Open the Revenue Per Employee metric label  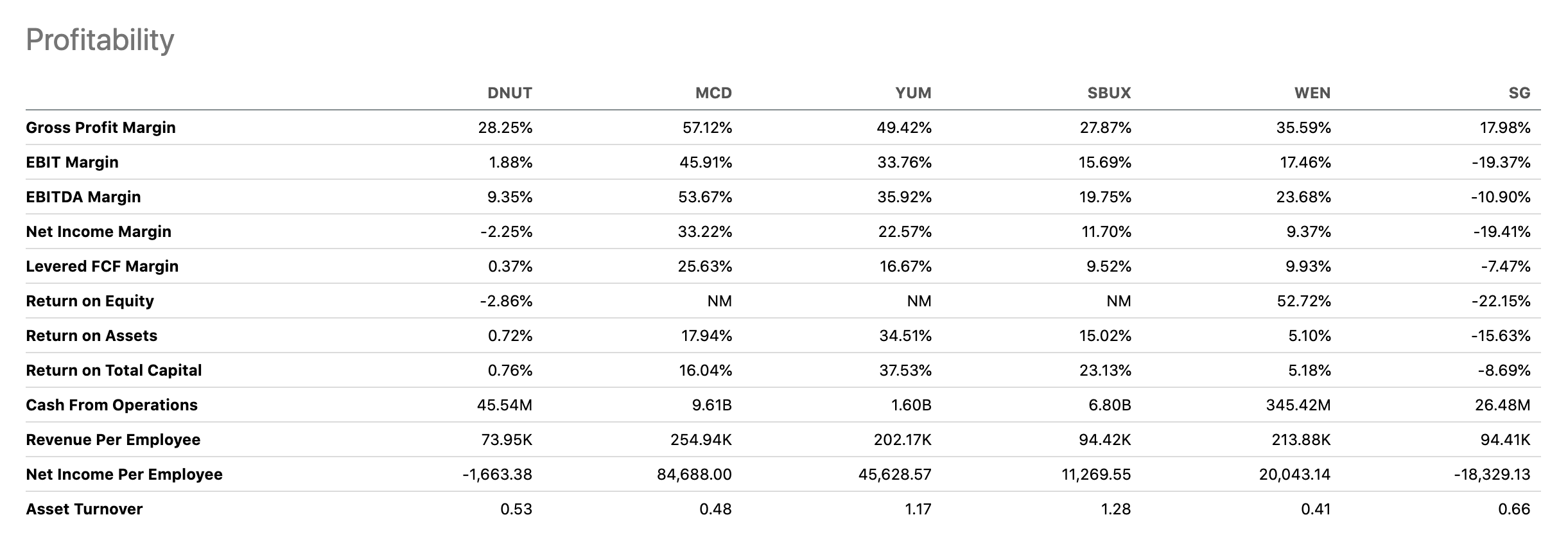(x=113, y=440)
